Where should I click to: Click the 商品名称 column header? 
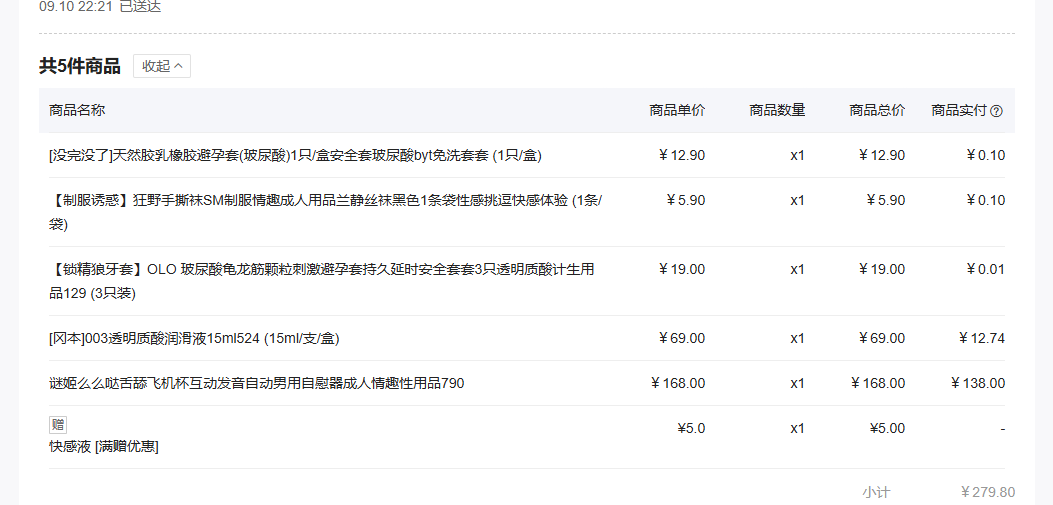77,110
